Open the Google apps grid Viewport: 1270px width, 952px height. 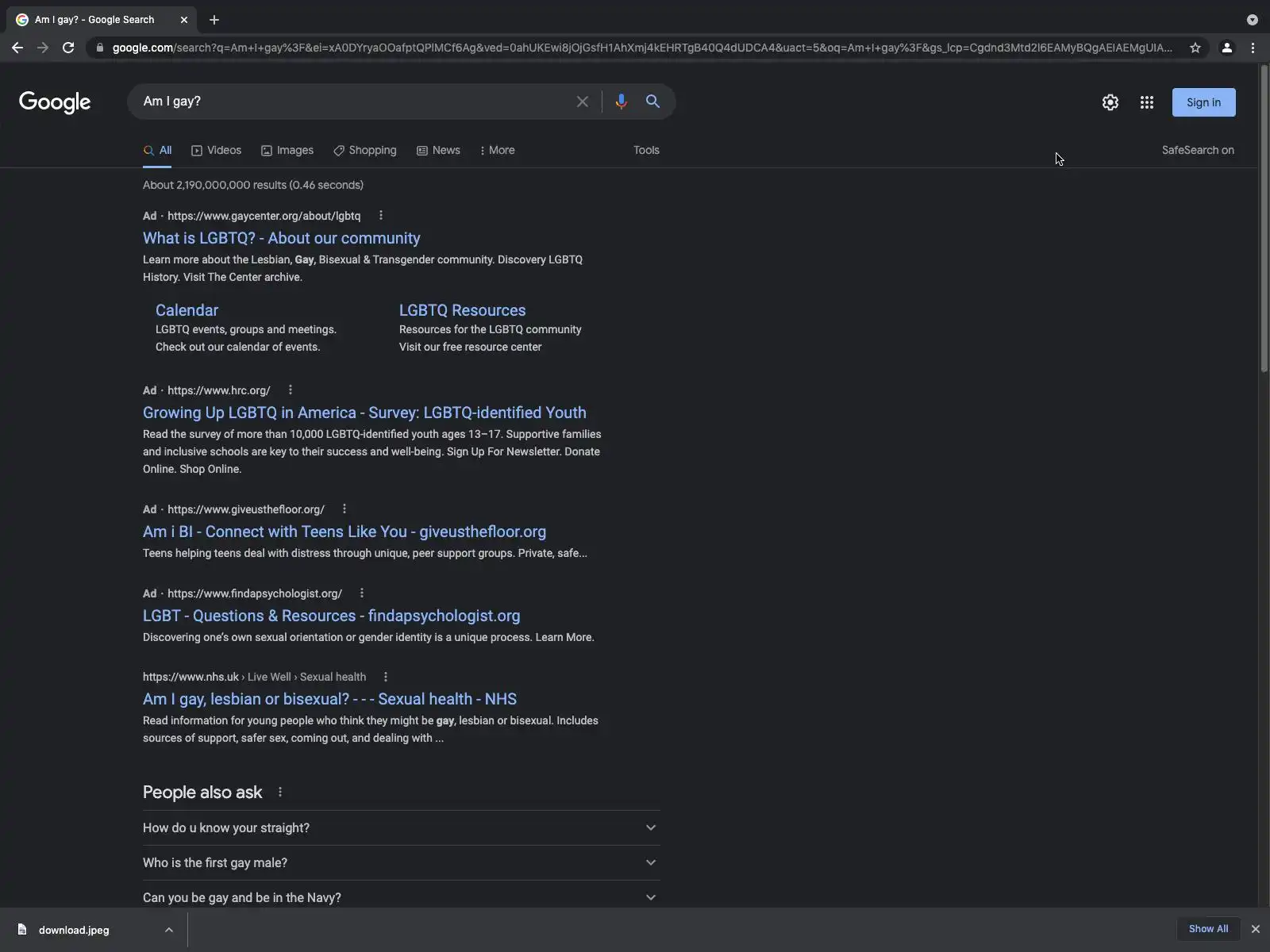click(1146, 102)
